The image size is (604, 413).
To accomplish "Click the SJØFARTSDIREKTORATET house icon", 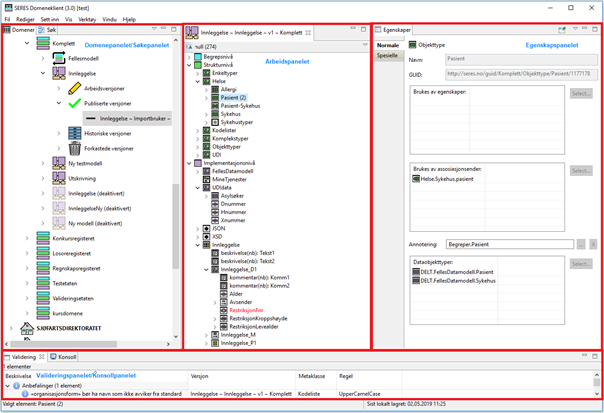I will tap(27, 328).
